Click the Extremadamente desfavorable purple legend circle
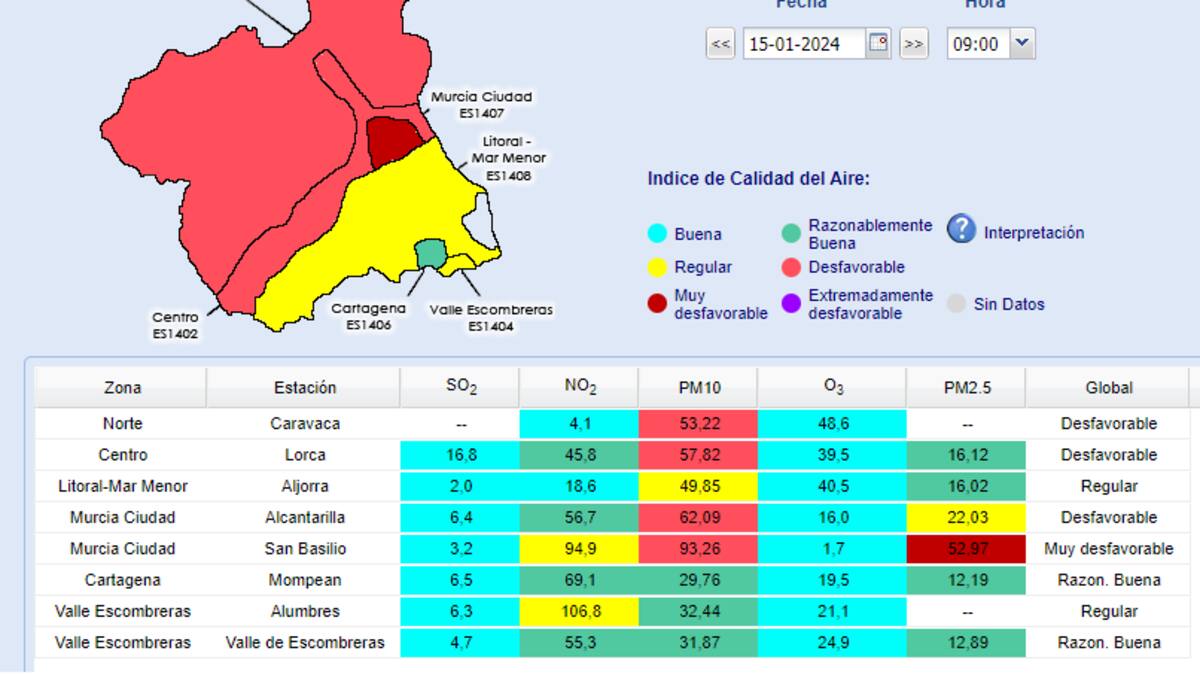Viewport: 1200px width, 675px height. [791, 304]
